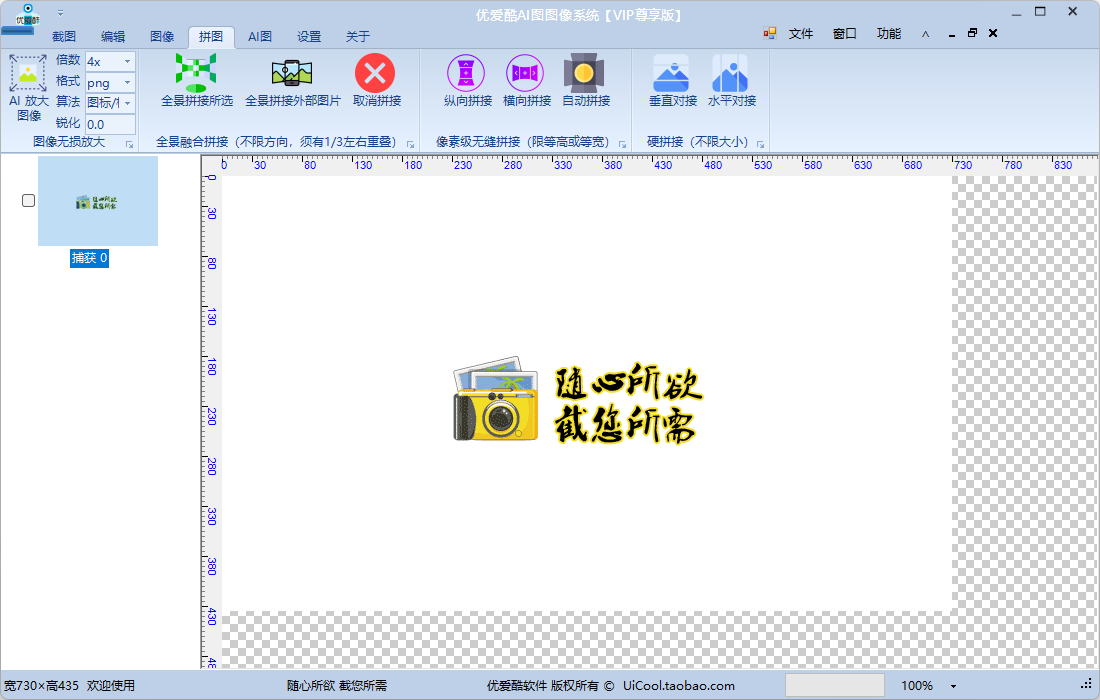This screenshot has width=1100, height=700.
Task: Select 纵向拼接 vertical stitch icon
Action: pyautogui.click(x=467, y=73)
